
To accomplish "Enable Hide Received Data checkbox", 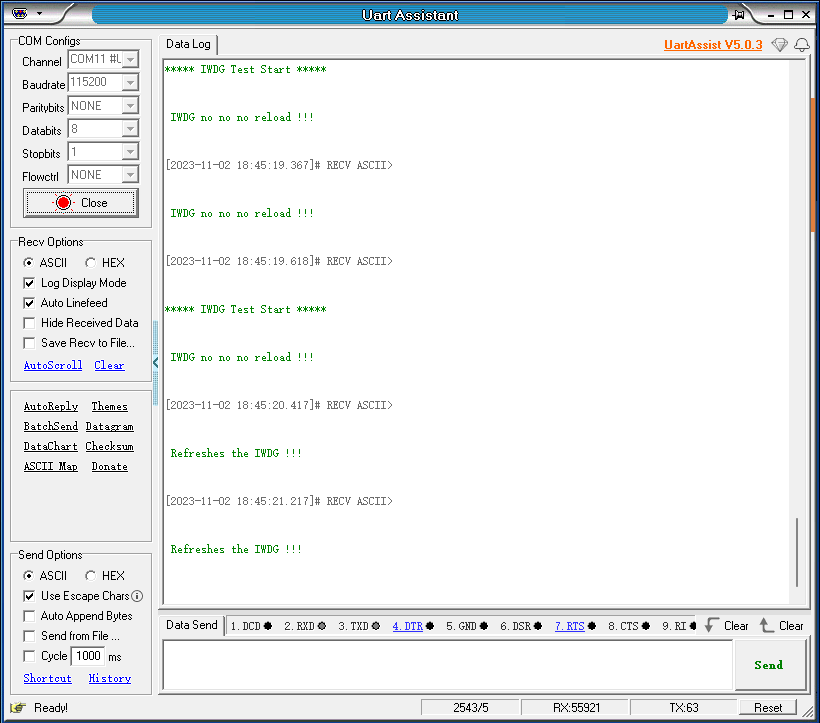I will (x=29, y=323).
